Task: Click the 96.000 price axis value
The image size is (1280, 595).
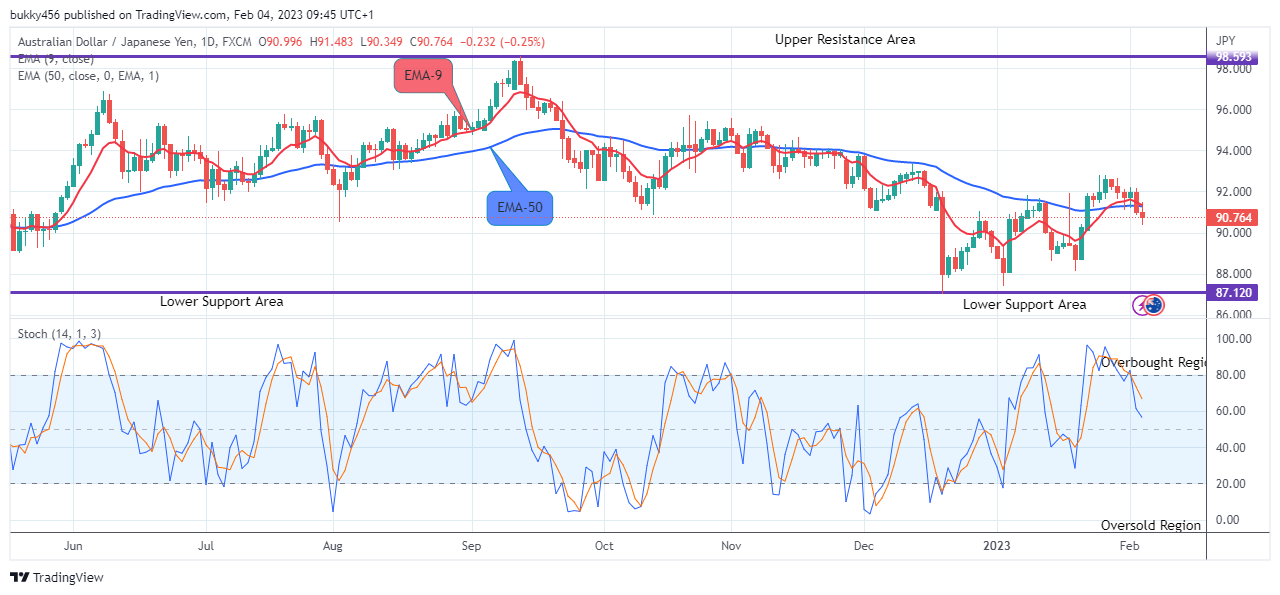Action: (1236, 110)
